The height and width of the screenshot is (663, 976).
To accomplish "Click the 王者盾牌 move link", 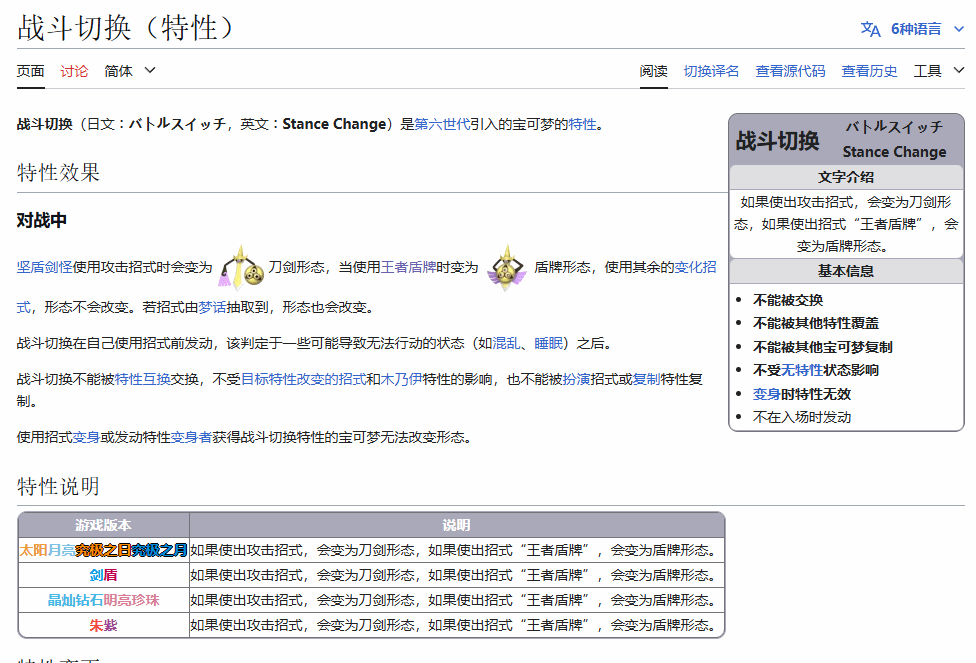I will pyautogui.click(x=408, y=267).
